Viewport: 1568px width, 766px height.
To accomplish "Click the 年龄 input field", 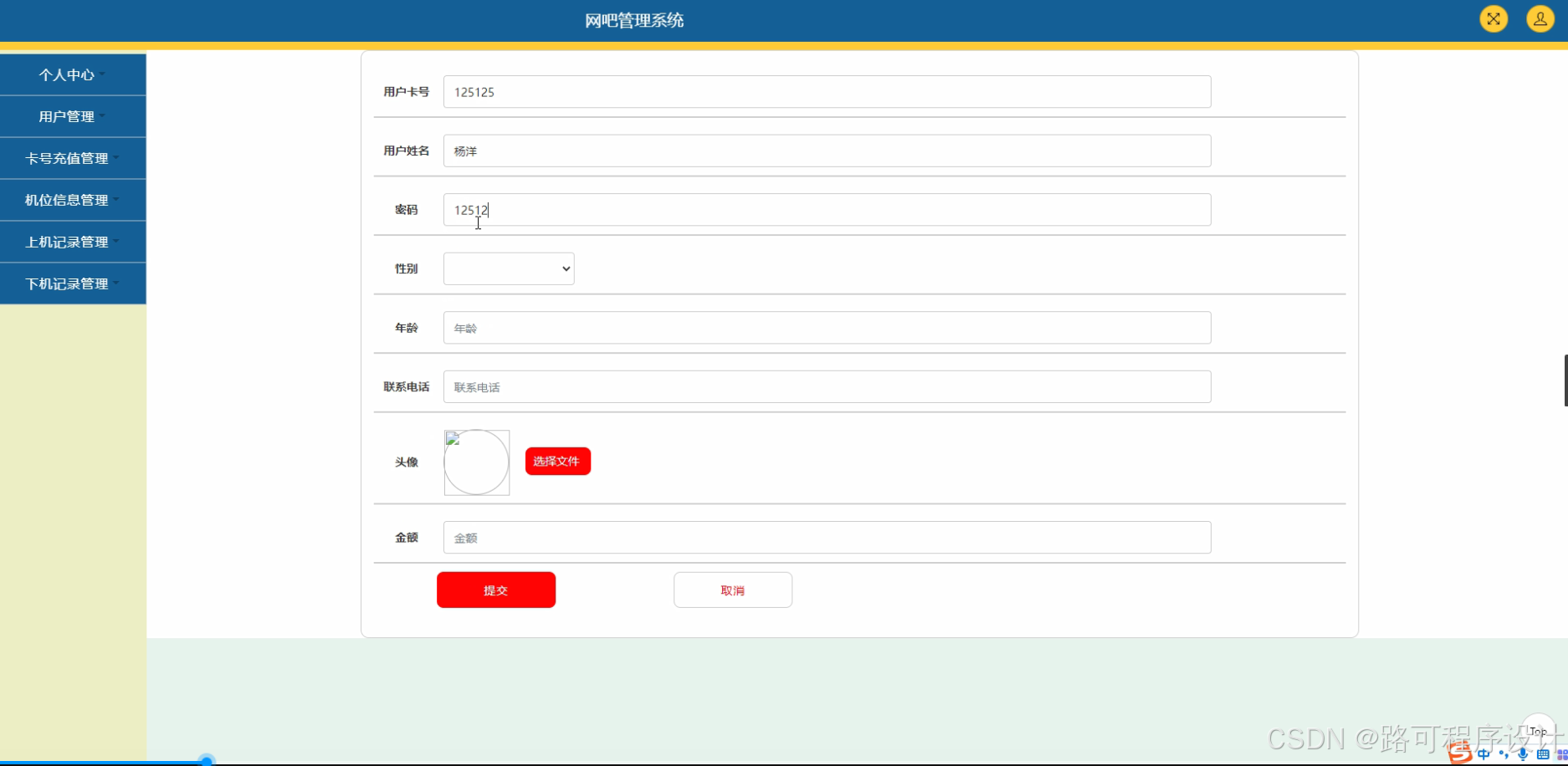I will pyautogui.click(x=827, y=328).
